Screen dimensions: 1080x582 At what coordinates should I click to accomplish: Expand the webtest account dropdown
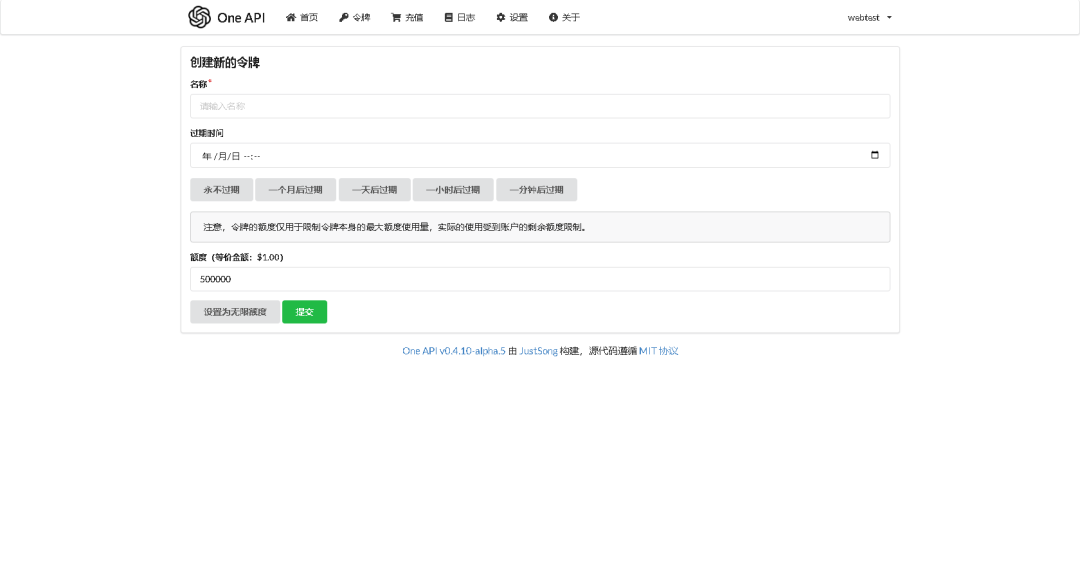point(868,17)
